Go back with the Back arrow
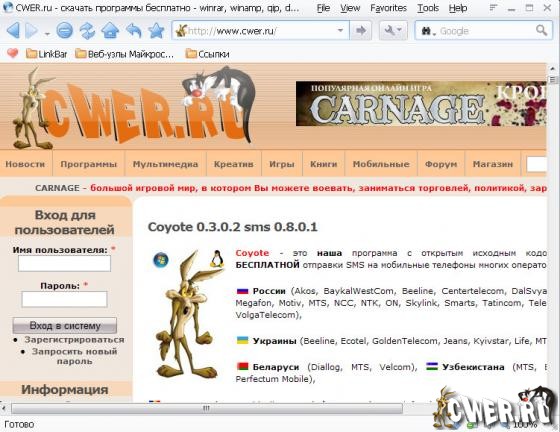The width and height of the screenshot is (560, 432). [x=13, y=31]
